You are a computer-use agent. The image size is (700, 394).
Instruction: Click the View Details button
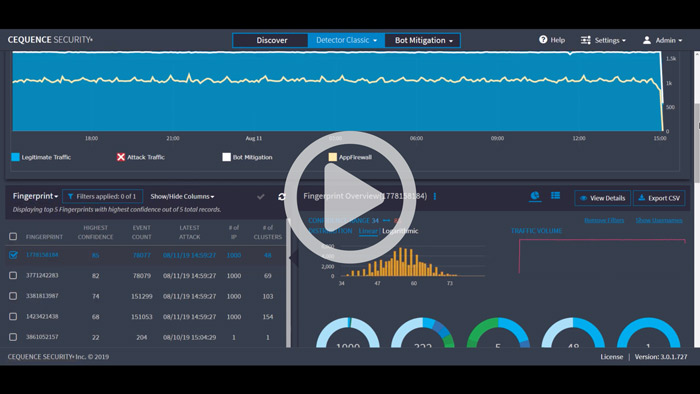pyautogui.click(x=602, y=198)
